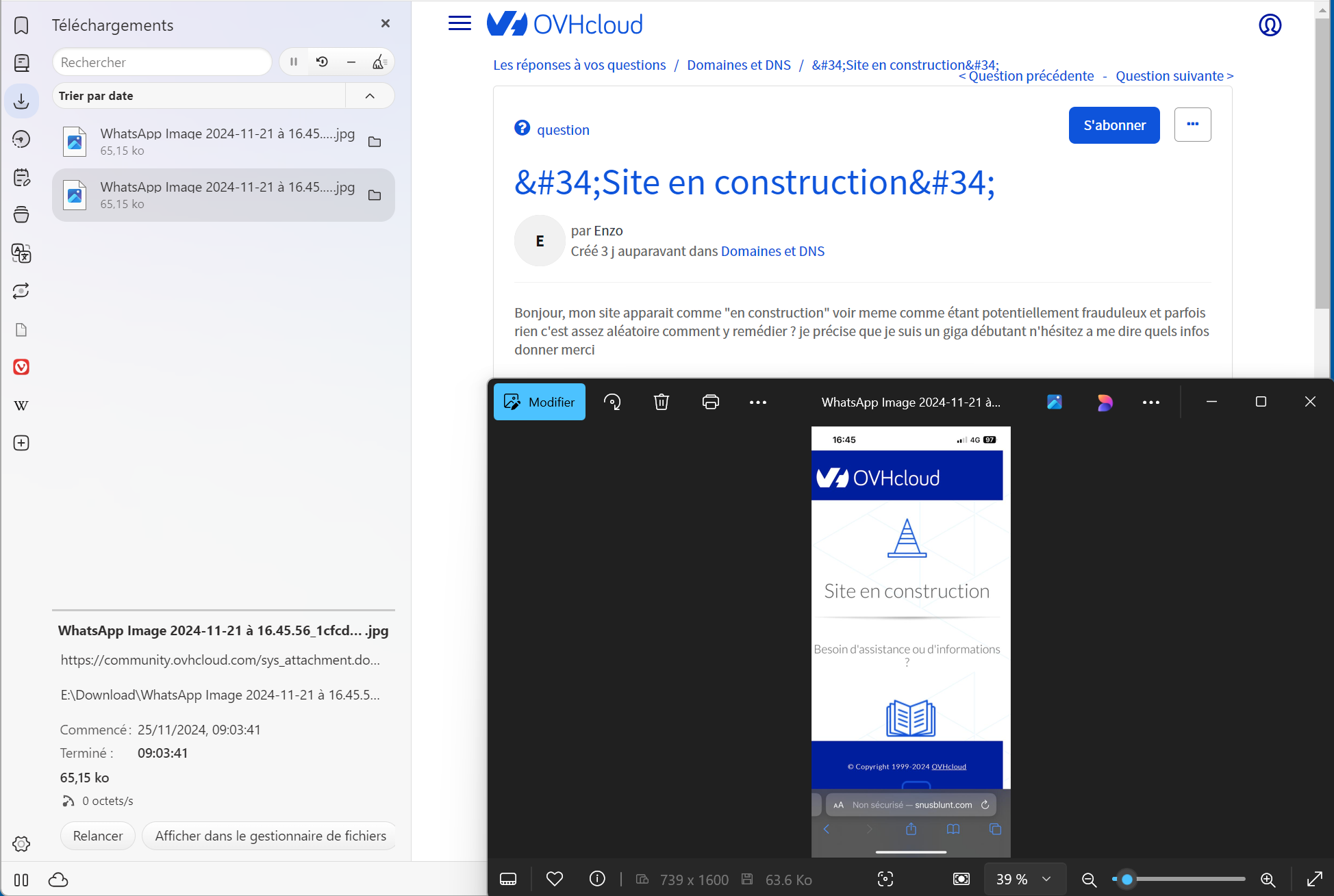Viewport: 1334px width, 896px height.
Task: Click the Photos zoom slider
Action: coord(1178,879)
